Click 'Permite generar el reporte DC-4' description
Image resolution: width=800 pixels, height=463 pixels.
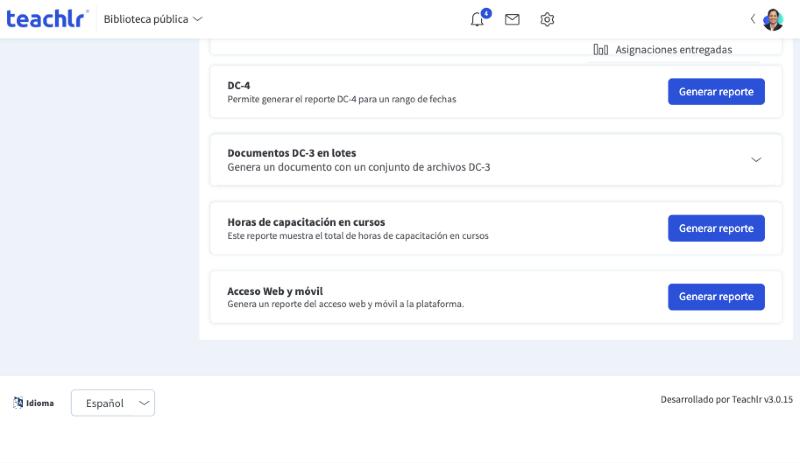341,99
